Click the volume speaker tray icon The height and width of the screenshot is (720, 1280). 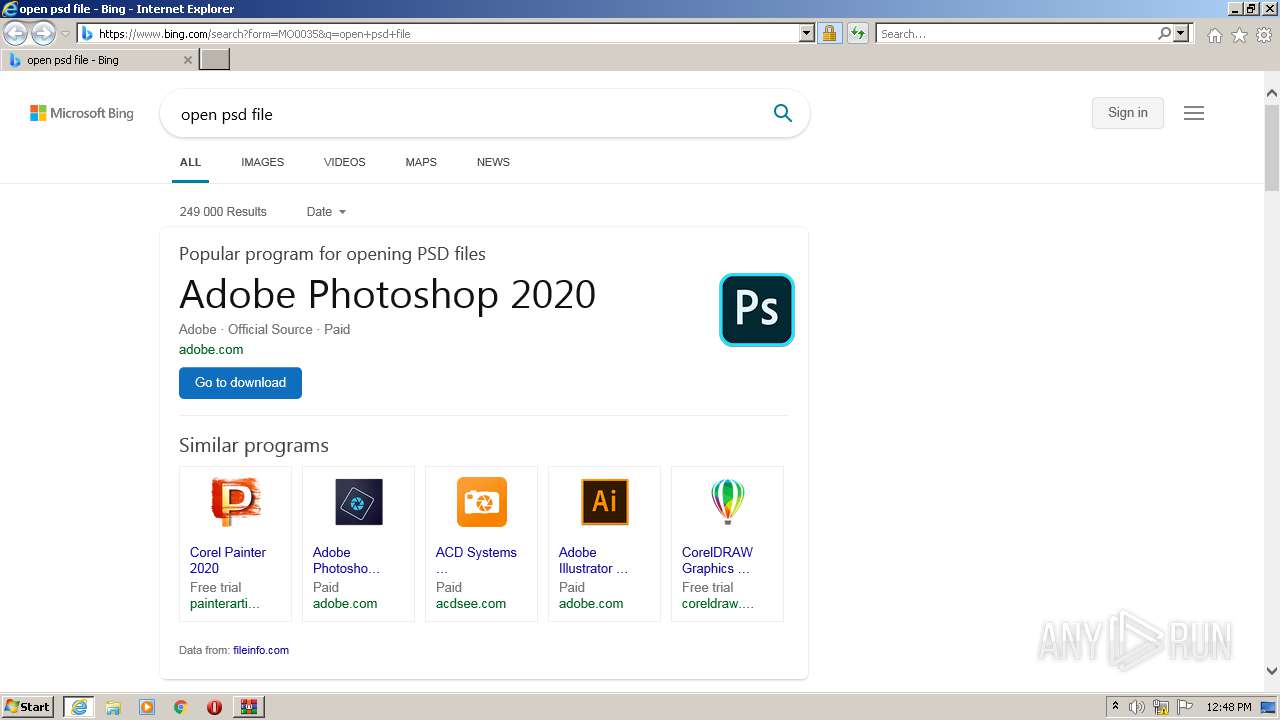[x=1137, y=707]
